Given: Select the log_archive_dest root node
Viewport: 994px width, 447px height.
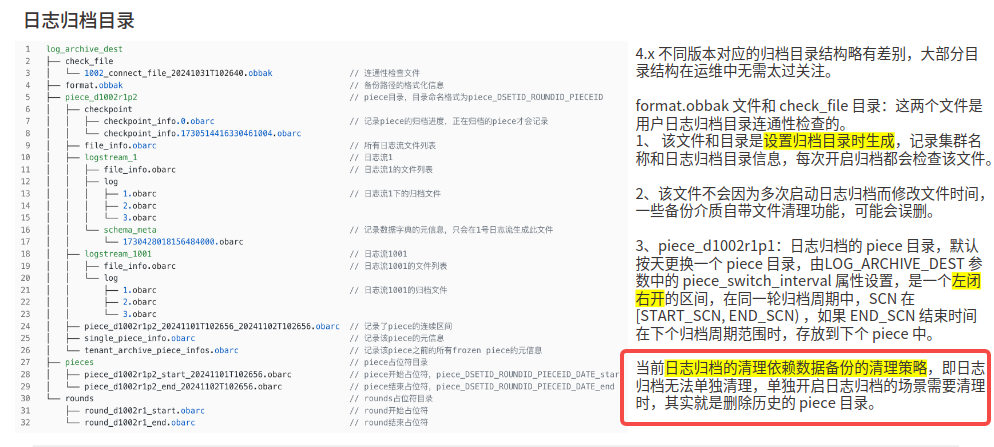Looking at the screenshot, I should (x=85, y=49).
